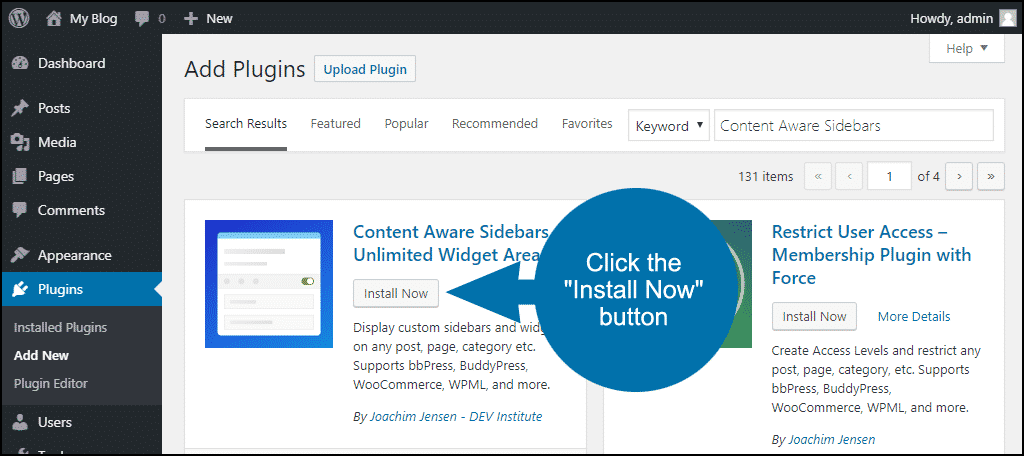The image size is (1024, 456).
Task: Go to the previous results page
Action: (x=850, y=176)
